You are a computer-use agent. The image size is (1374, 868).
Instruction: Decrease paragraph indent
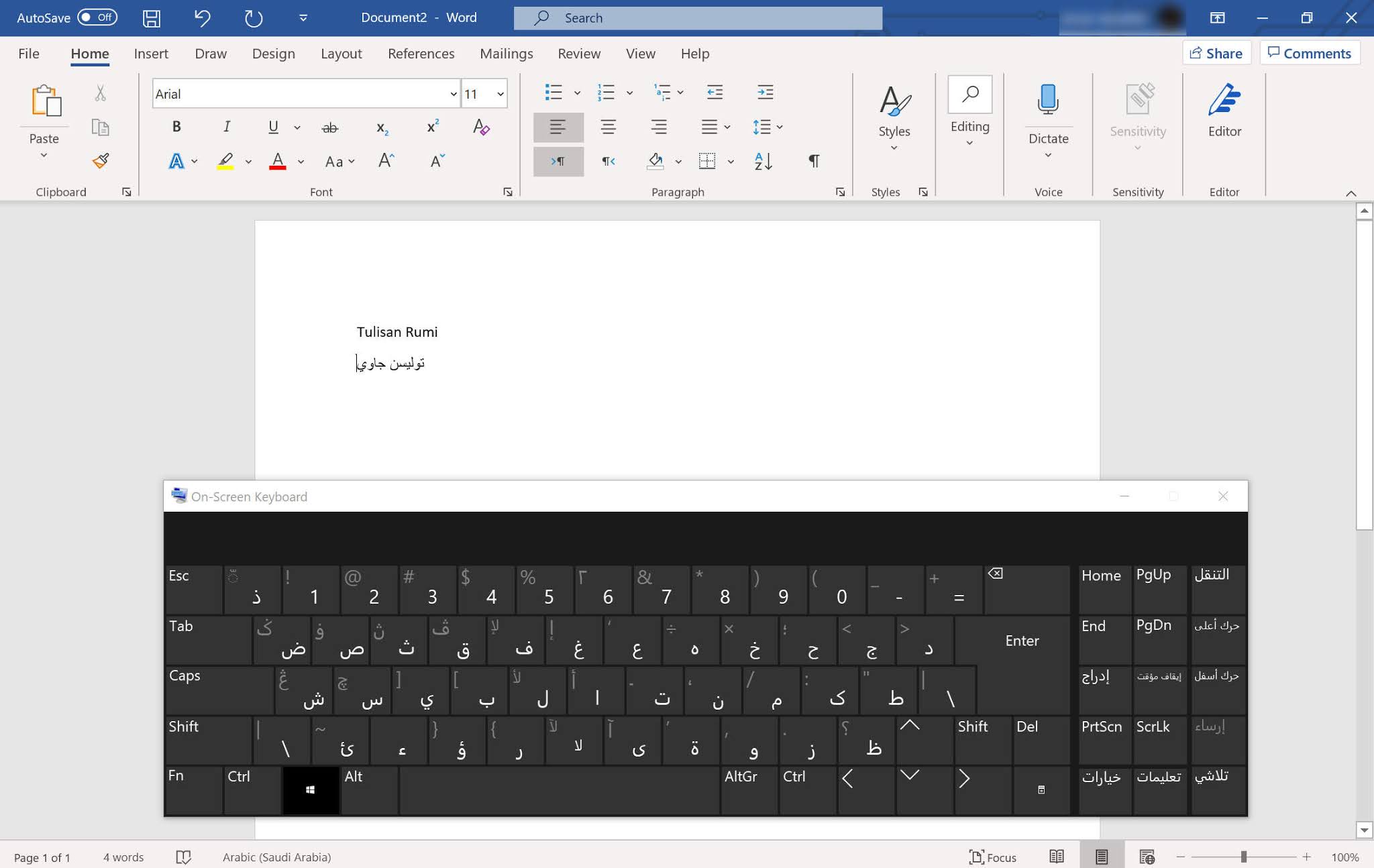click(x=715, y=92)
